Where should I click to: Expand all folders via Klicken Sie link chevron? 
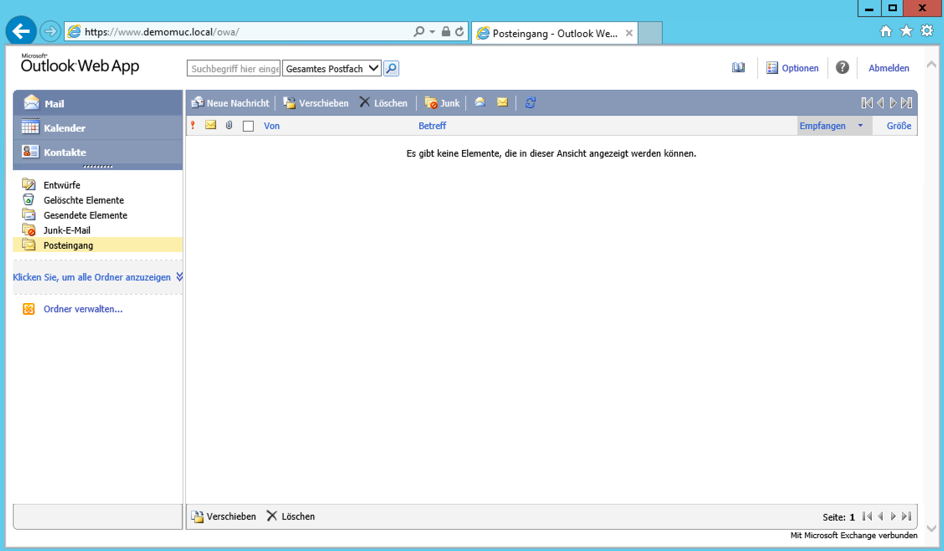179,277
